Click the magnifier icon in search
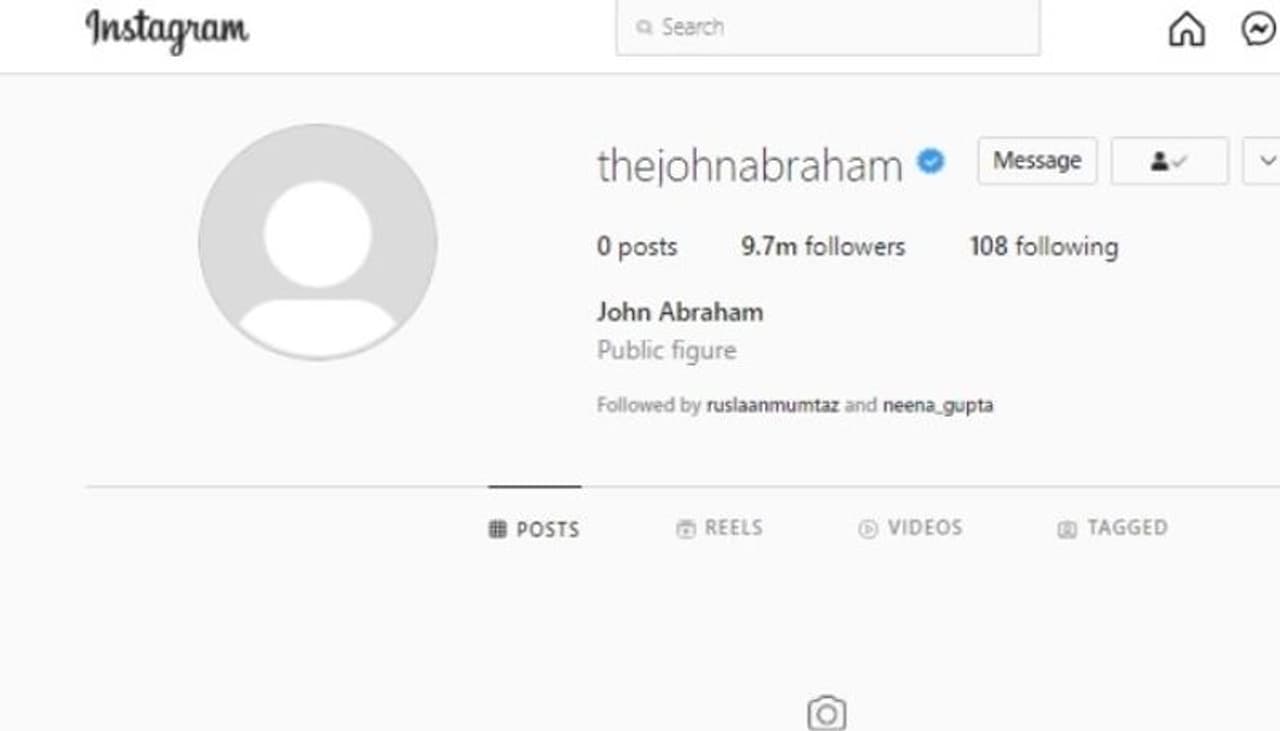The image size is (1280, 731). 645,27
